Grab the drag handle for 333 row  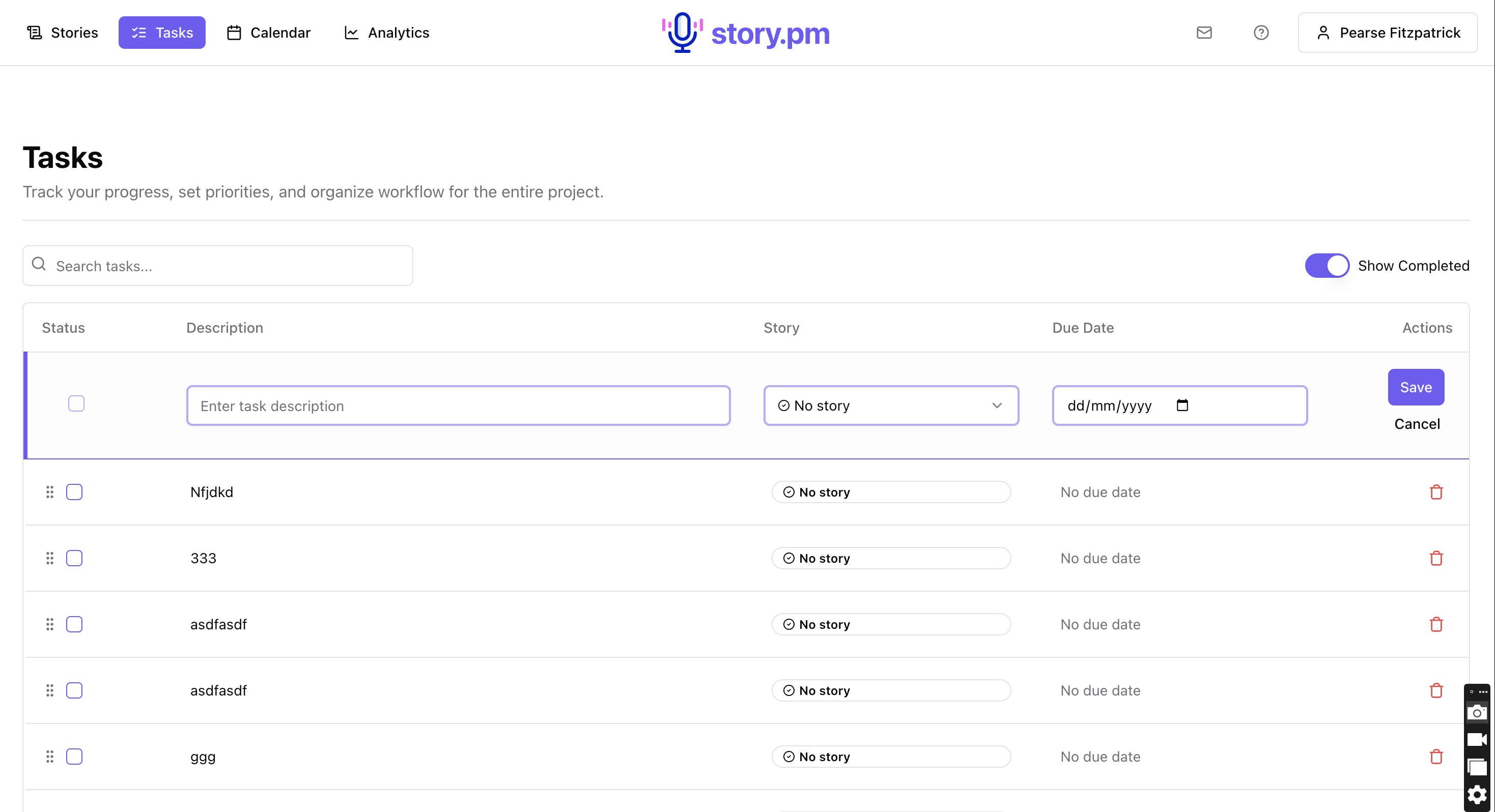50,558
